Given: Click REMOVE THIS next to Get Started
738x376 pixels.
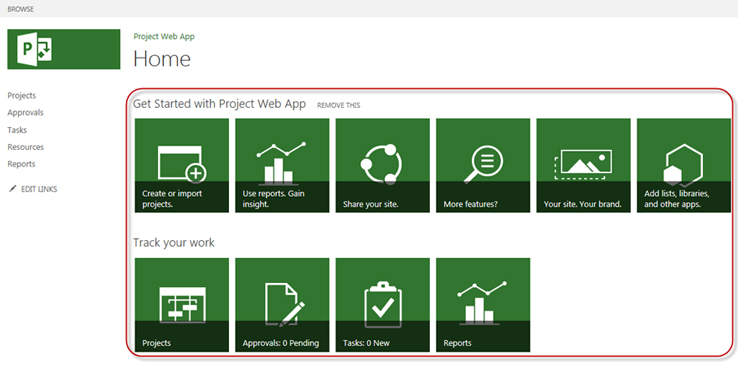Looking at the screenshot, I should pos(338,105).
